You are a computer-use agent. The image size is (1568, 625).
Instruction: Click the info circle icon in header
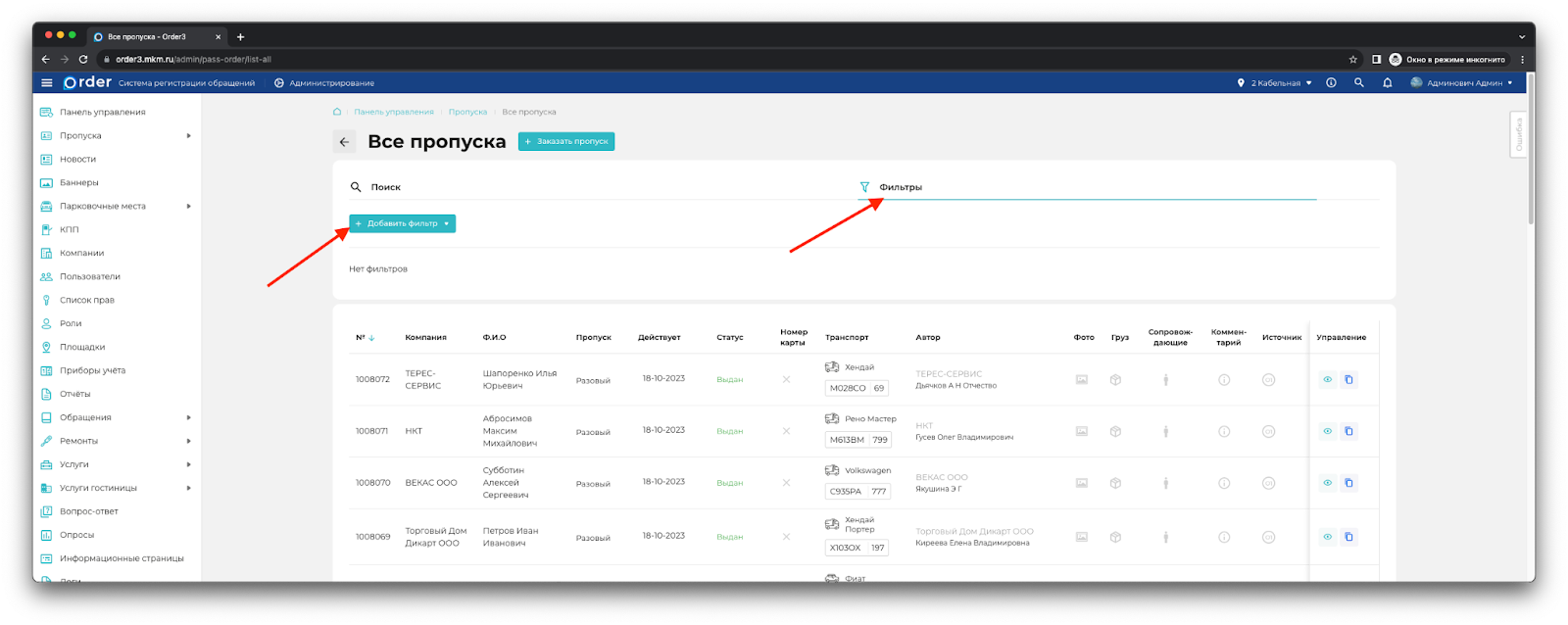point(1331,83)
